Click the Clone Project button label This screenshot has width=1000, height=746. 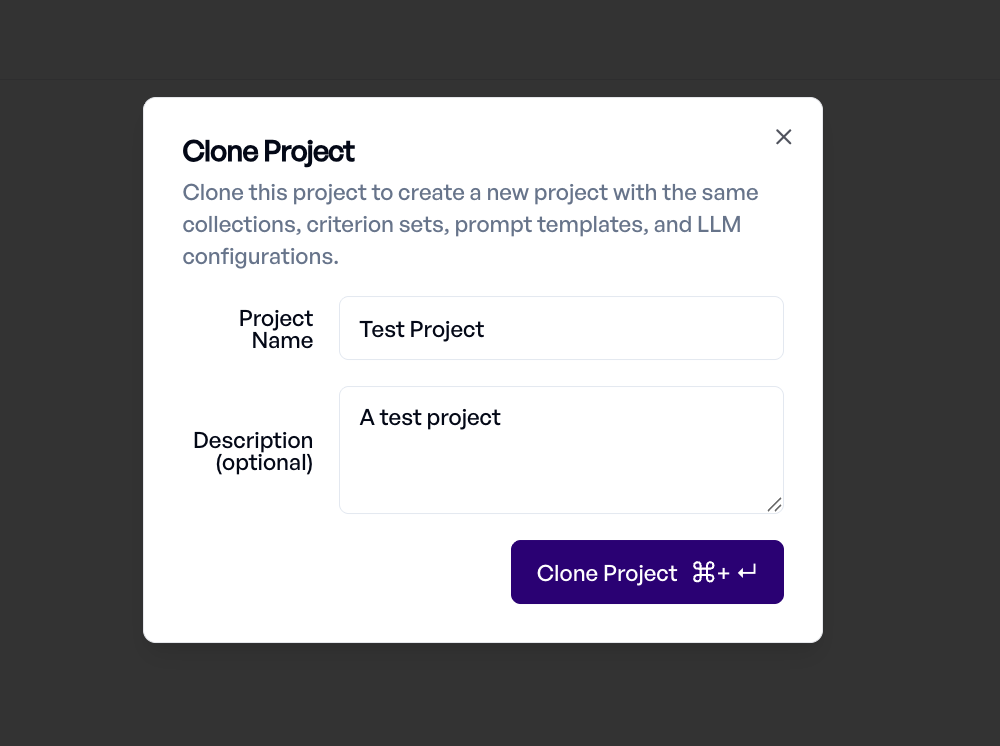coord(607,573)
